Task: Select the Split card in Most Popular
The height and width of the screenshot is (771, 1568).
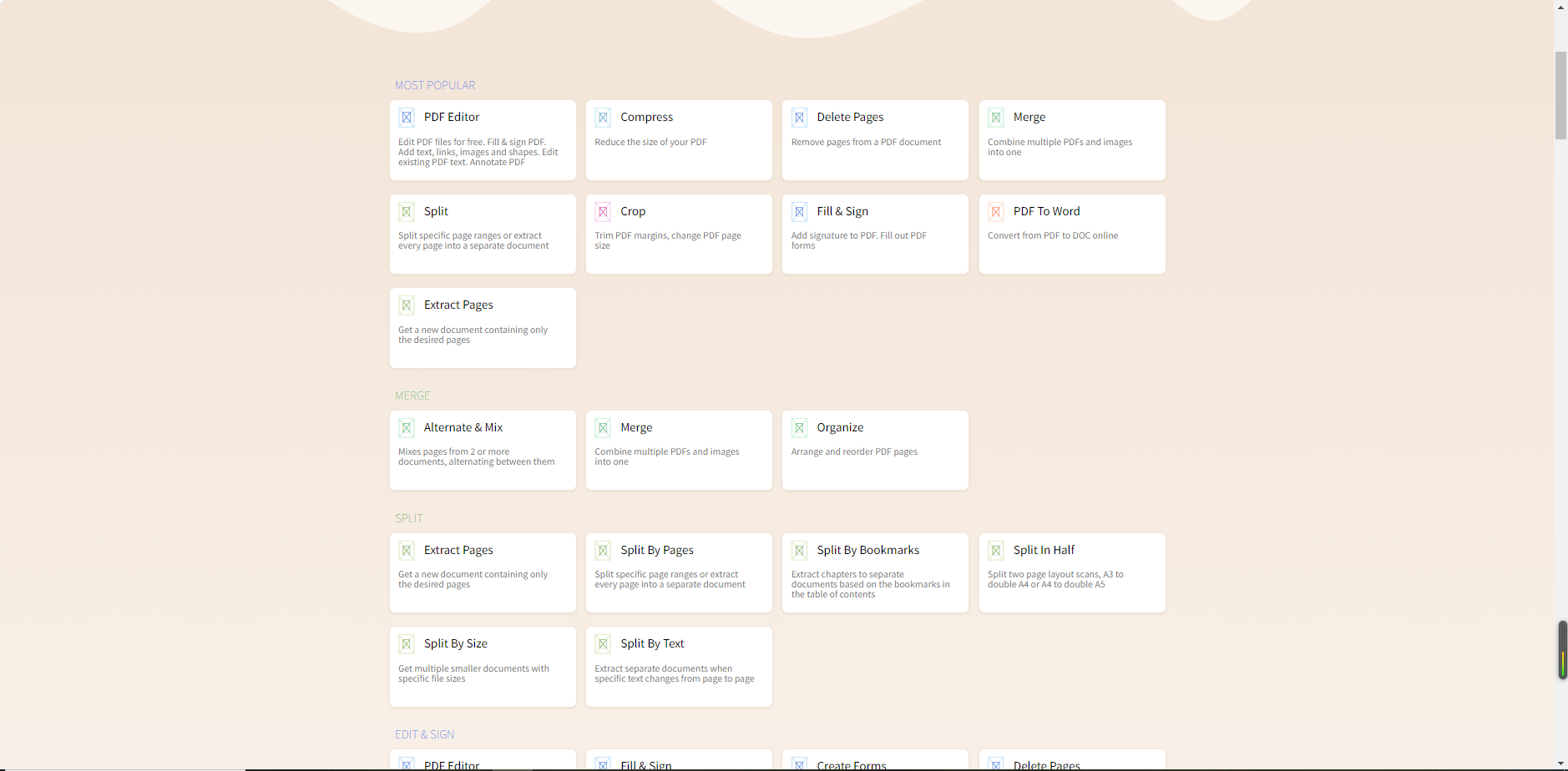Action: click(x=482, y=234)
